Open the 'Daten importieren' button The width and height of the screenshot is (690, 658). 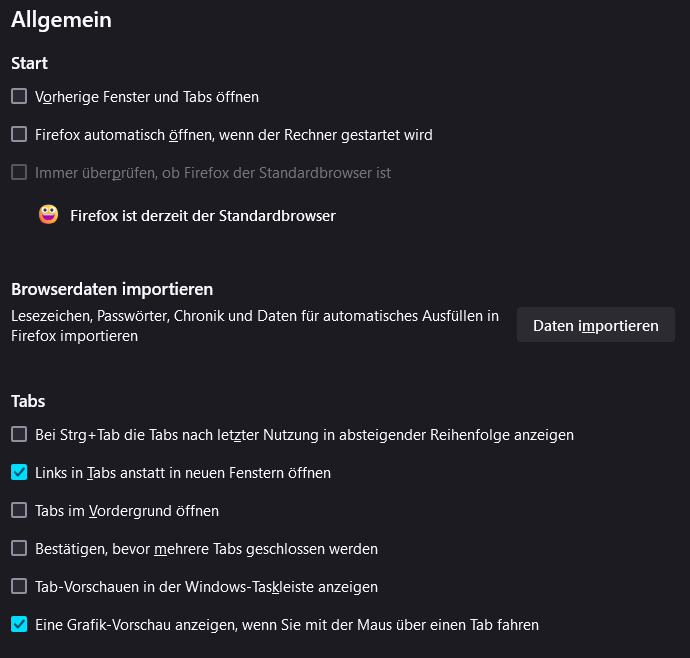595,325
